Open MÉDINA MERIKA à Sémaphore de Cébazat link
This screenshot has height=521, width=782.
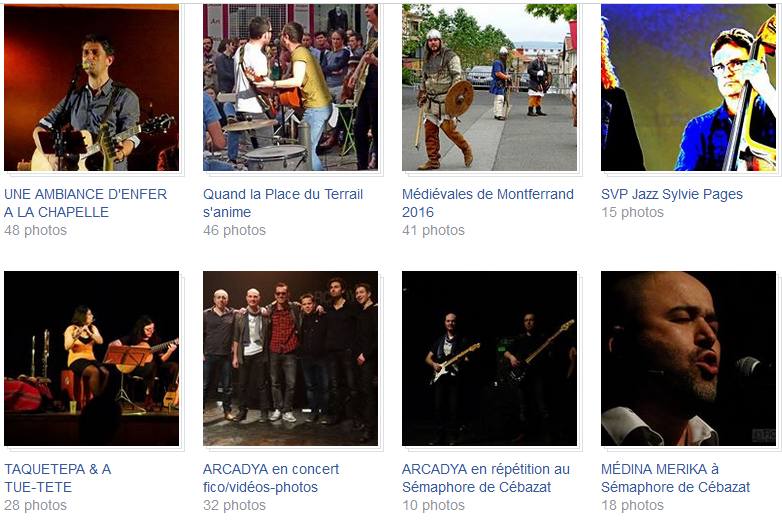(x=675, y=478)
